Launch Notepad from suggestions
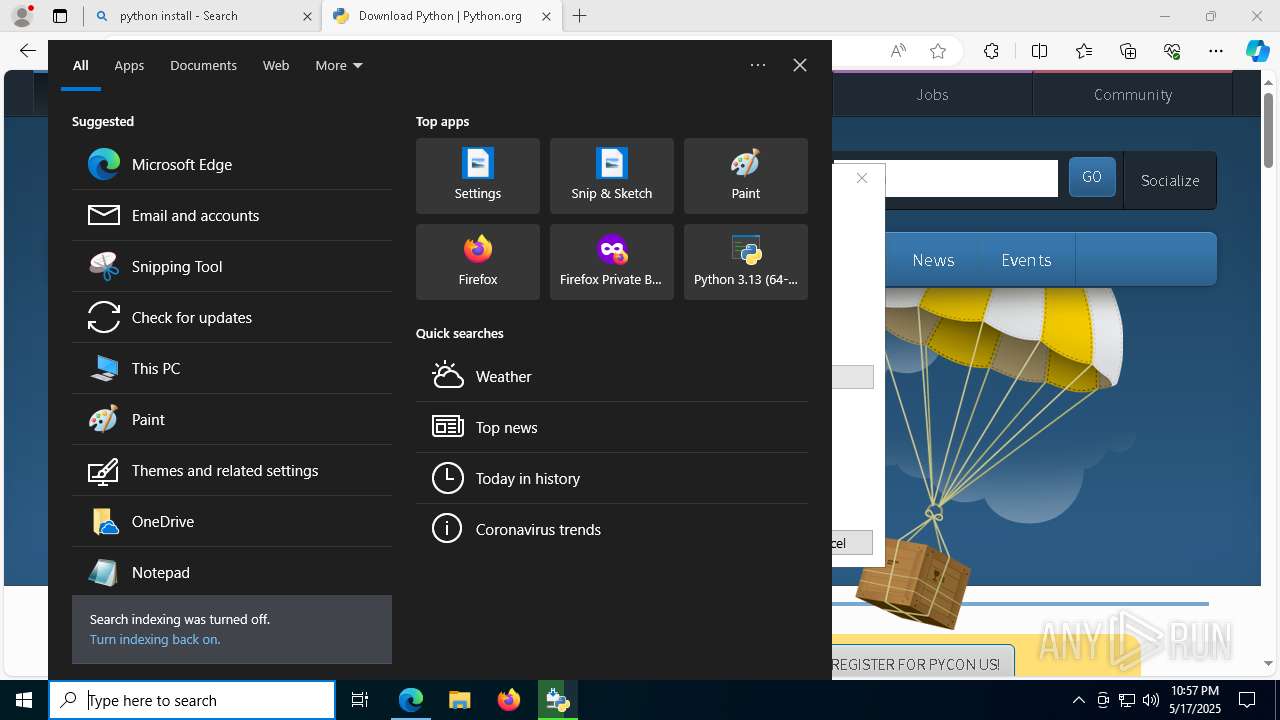Image resolution: width=1280 pixels, height=720 pixels. pos(232,572)
